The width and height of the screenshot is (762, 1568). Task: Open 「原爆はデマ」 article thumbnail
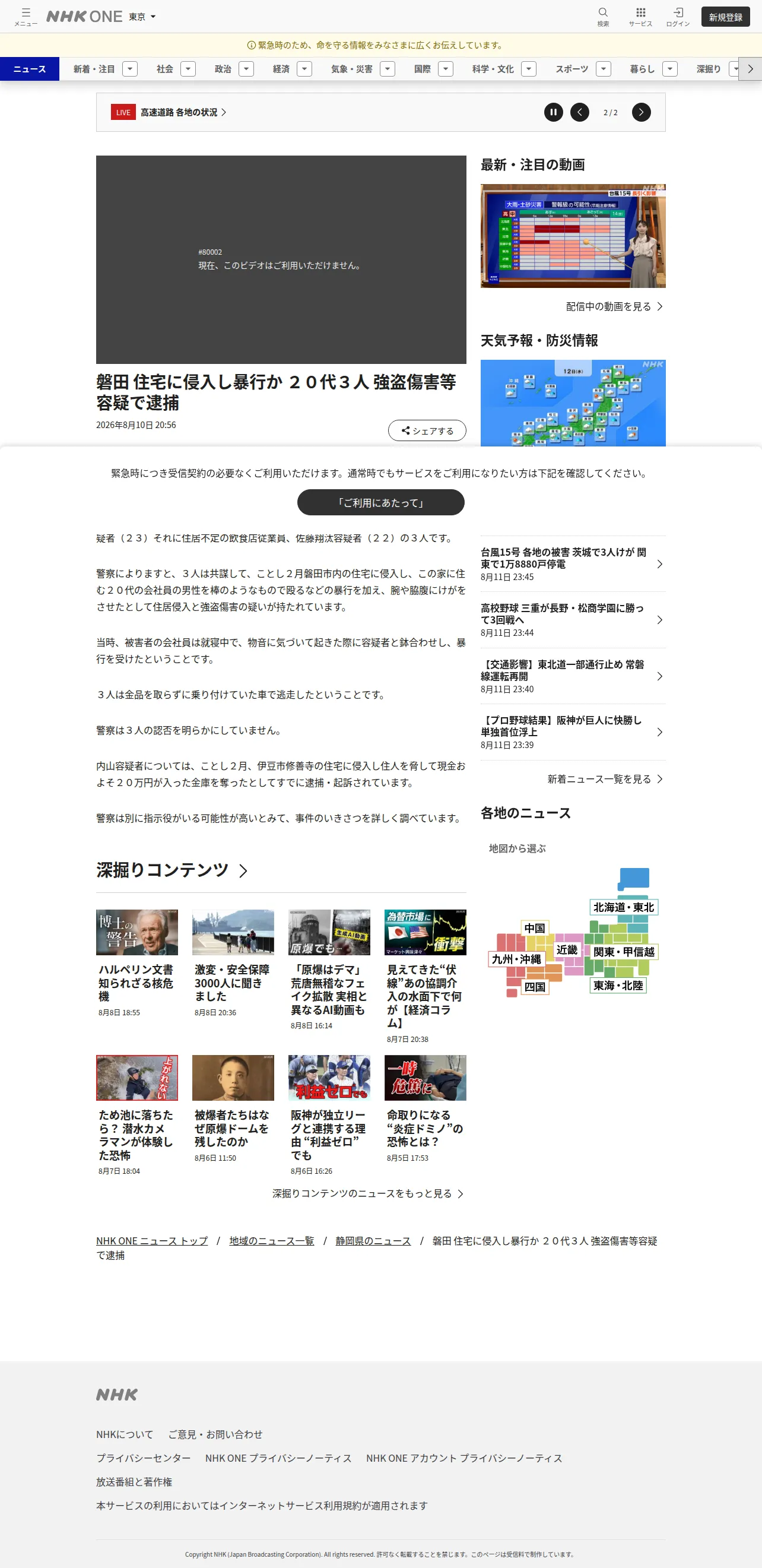pos(329,933)
